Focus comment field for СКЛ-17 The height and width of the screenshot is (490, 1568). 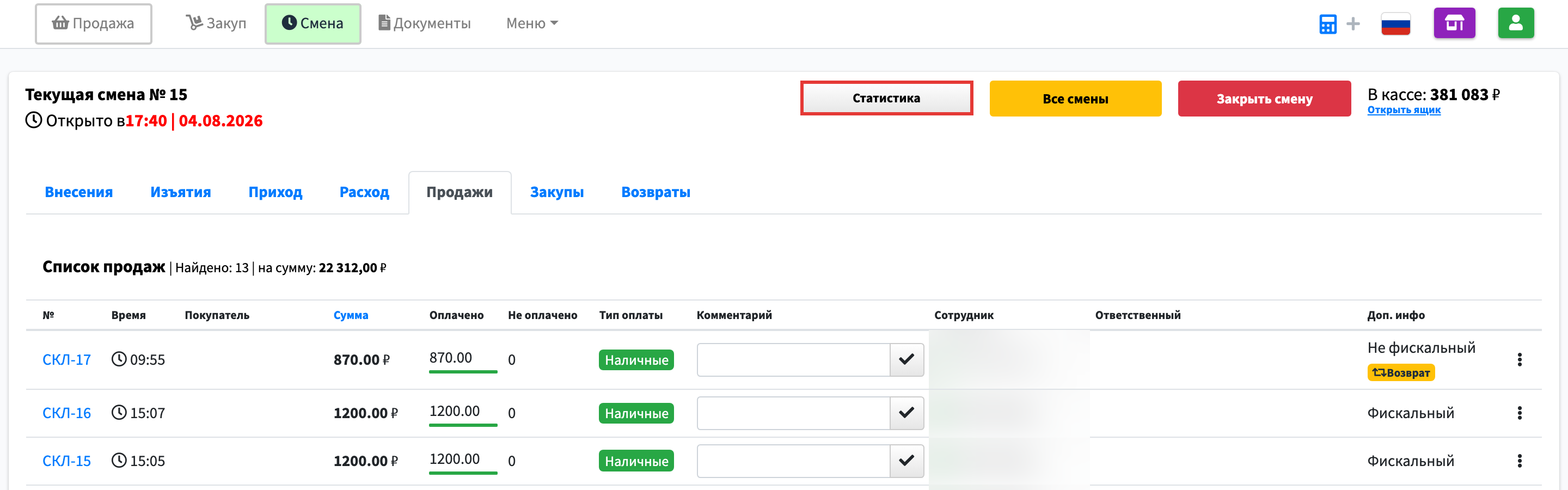[793, 360]
